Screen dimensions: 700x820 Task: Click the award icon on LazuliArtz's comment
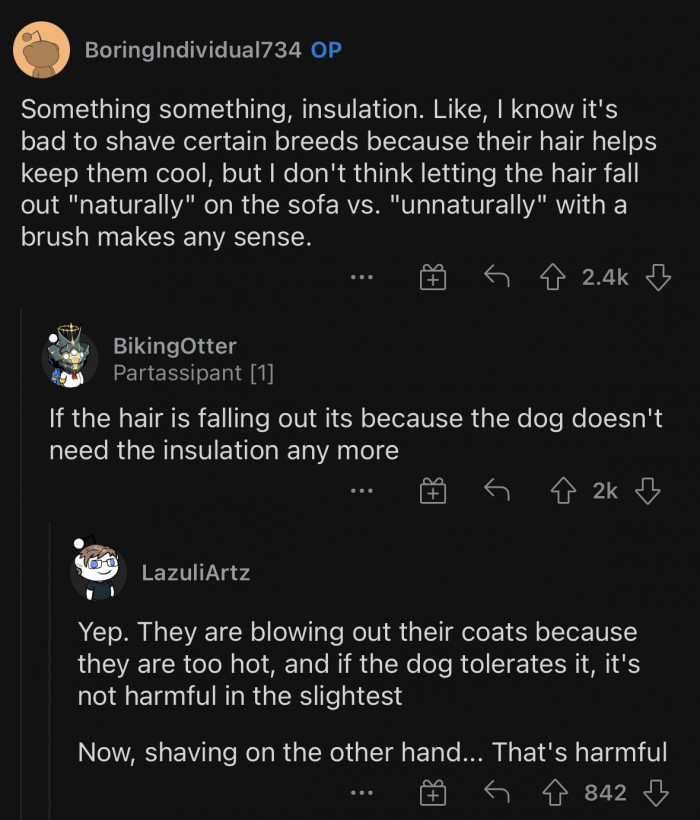(x=431, y=794)
